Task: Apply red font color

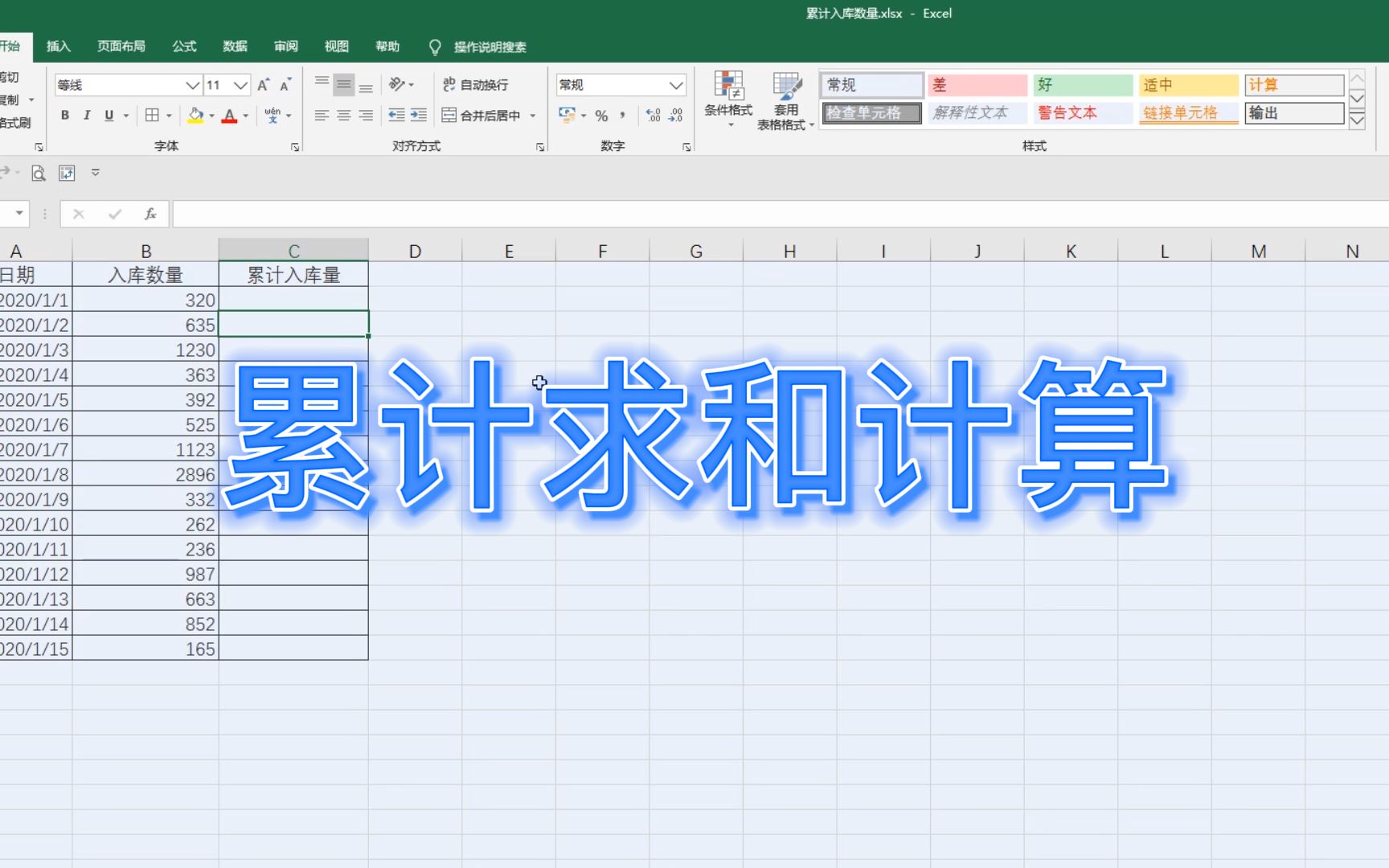Action: (x=230, y=116)
